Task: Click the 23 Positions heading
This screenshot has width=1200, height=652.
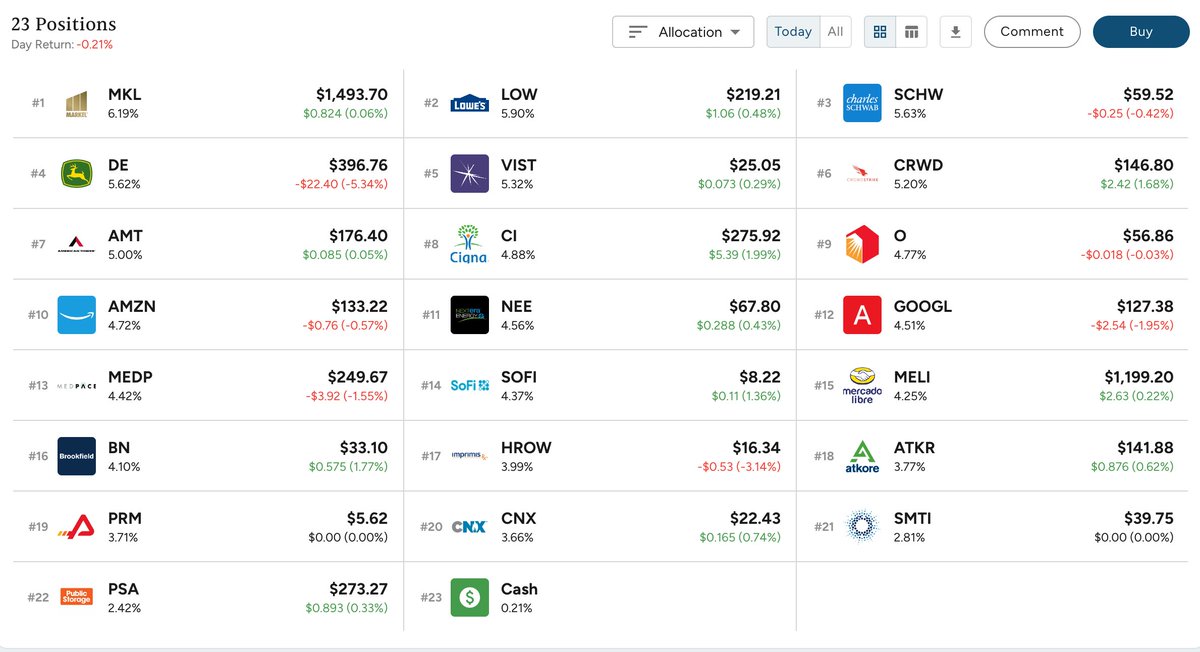Action: 64,24
